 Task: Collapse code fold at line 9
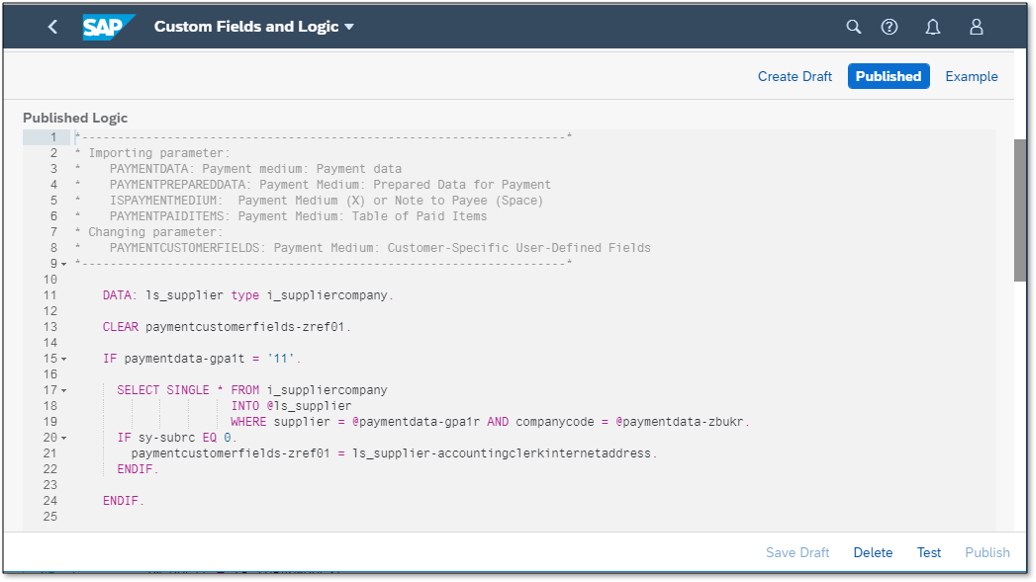coord(64,264)
